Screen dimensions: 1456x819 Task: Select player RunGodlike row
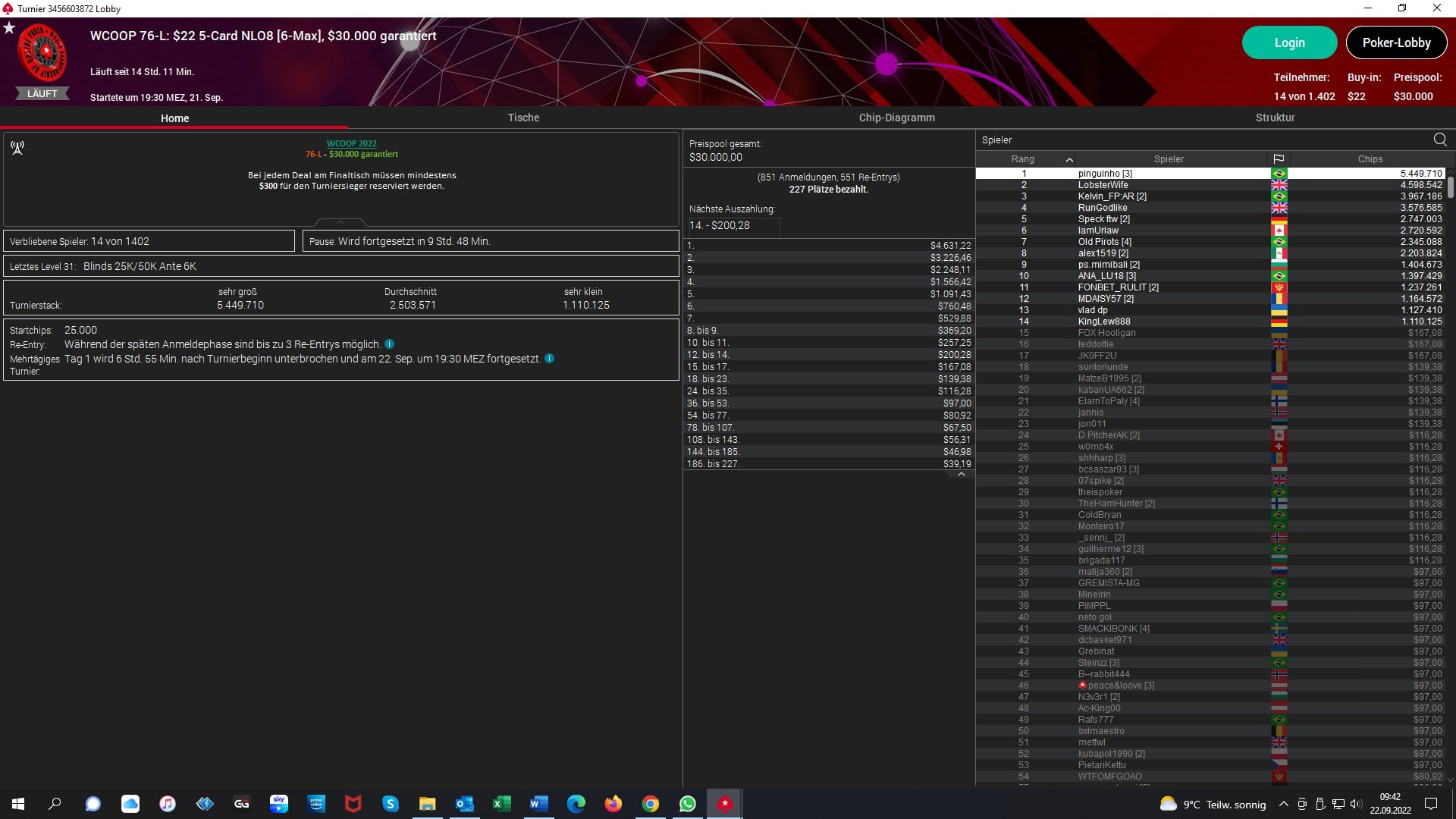pos(1210,208)
